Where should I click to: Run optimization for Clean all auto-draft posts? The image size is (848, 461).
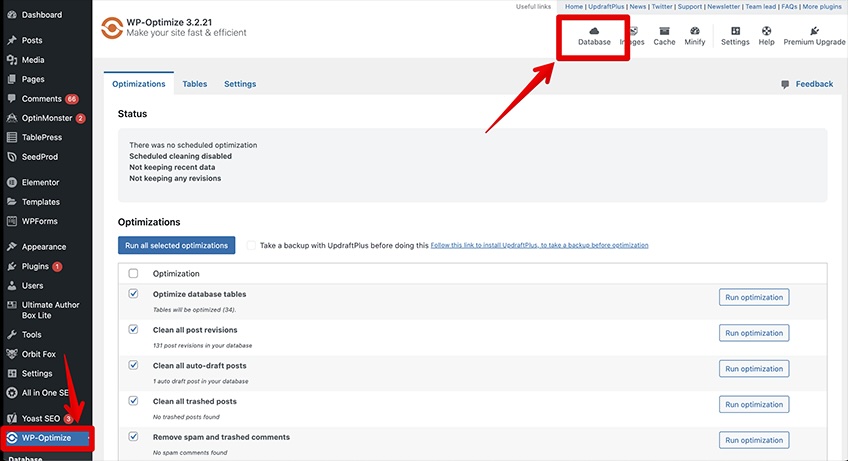click(754, 368)
